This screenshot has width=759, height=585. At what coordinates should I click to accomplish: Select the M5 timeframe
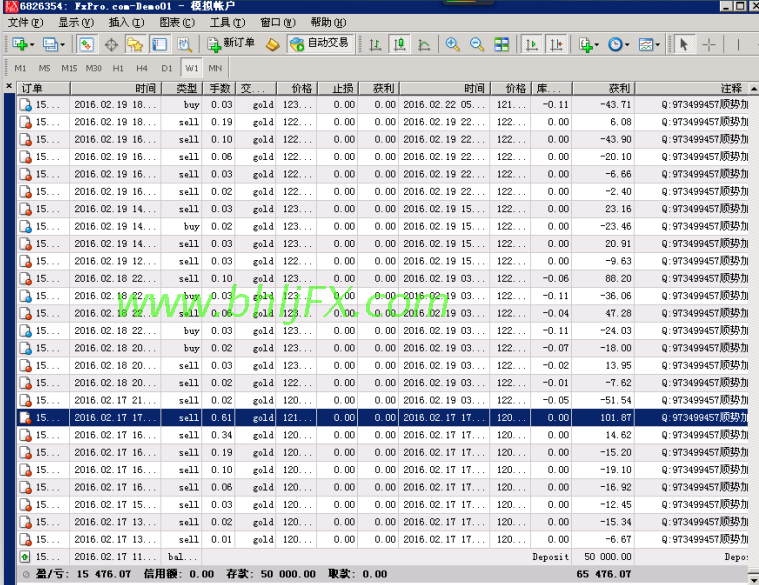[45, 68]
